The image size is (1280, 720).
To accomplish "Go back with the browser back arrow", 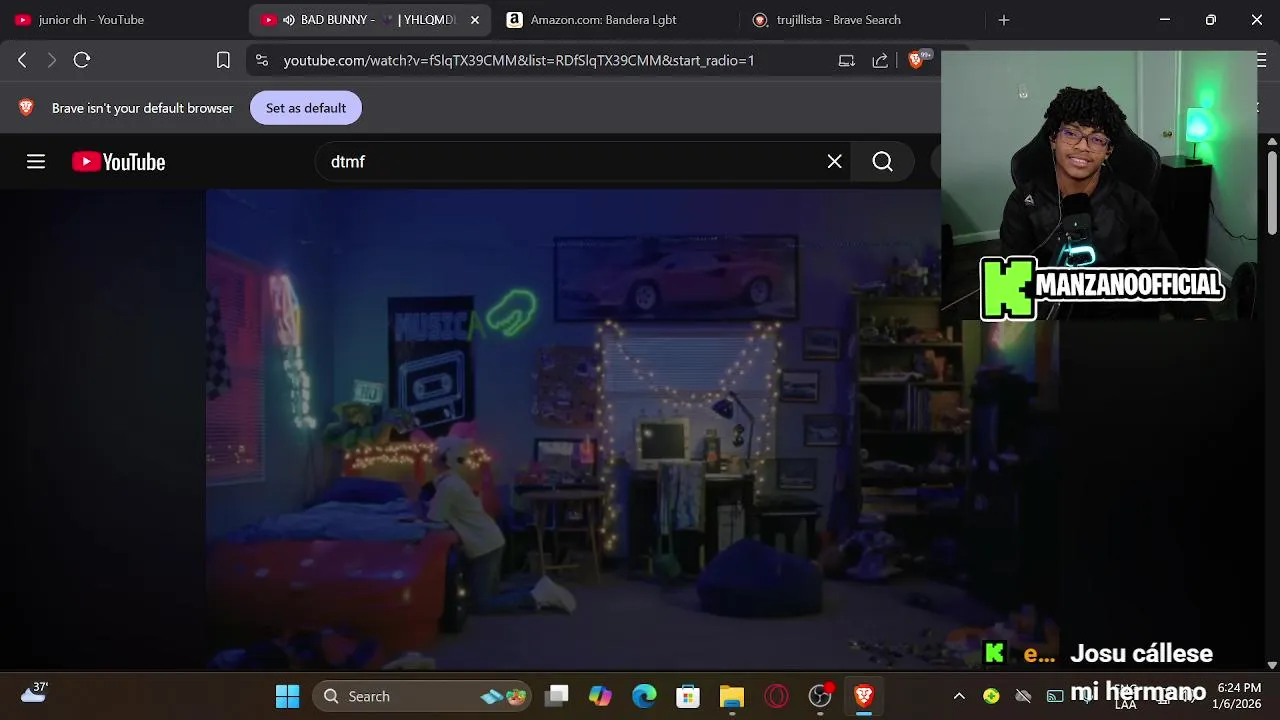I will click(x=22, y=60).
